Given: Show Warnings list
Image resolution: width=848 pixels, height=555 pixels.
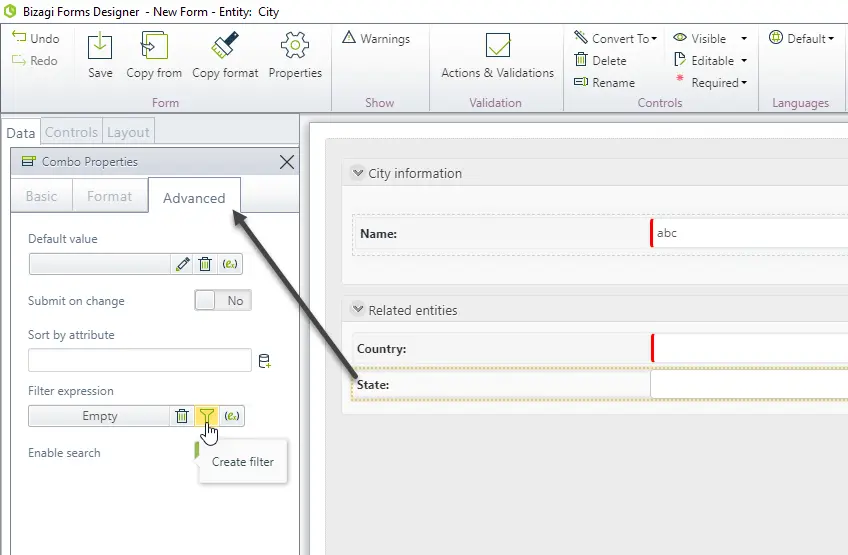Looking at the screenshot, I should tap(376, 38).
